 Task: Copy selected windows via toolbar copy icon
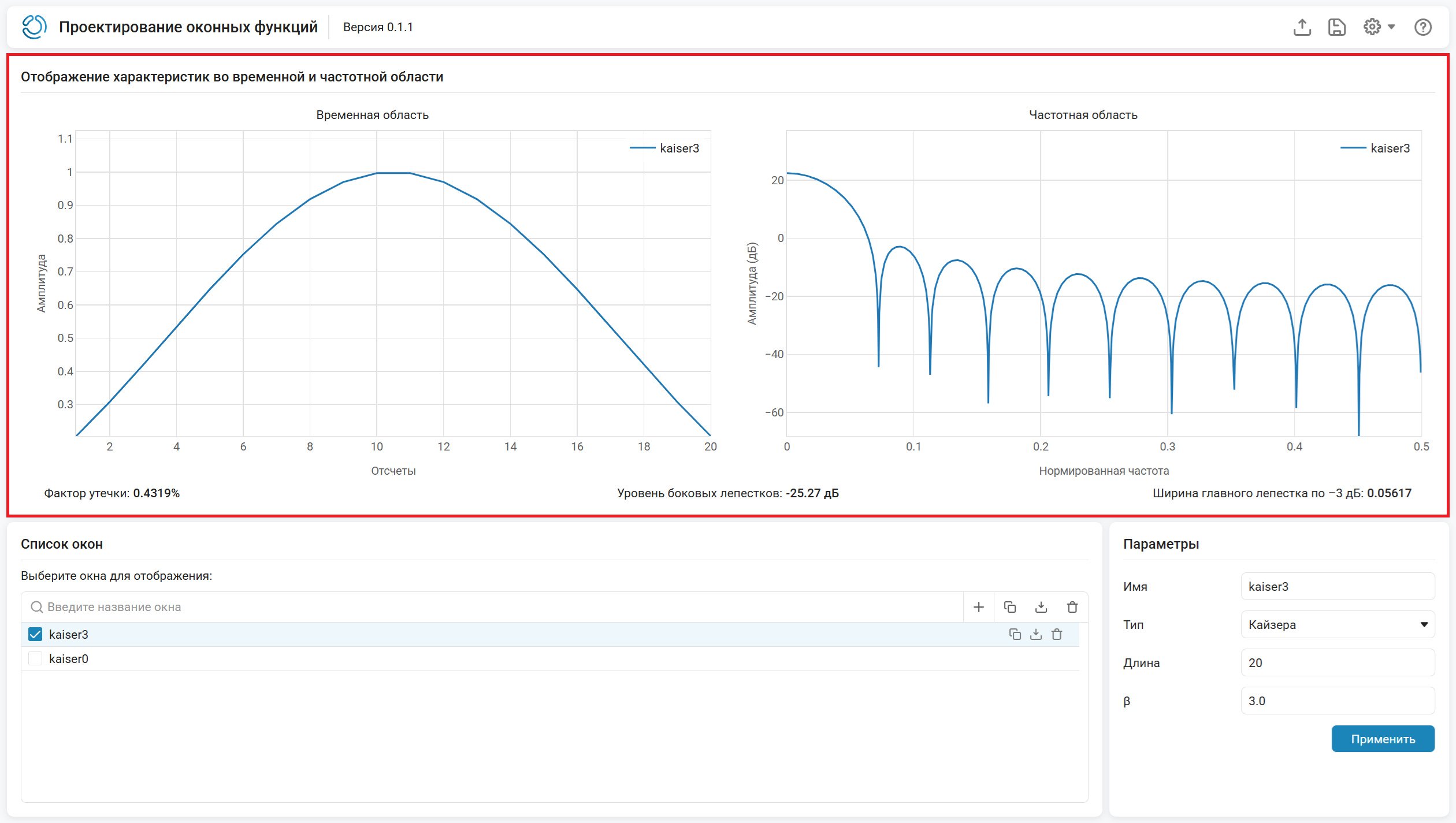(1010, 607)
